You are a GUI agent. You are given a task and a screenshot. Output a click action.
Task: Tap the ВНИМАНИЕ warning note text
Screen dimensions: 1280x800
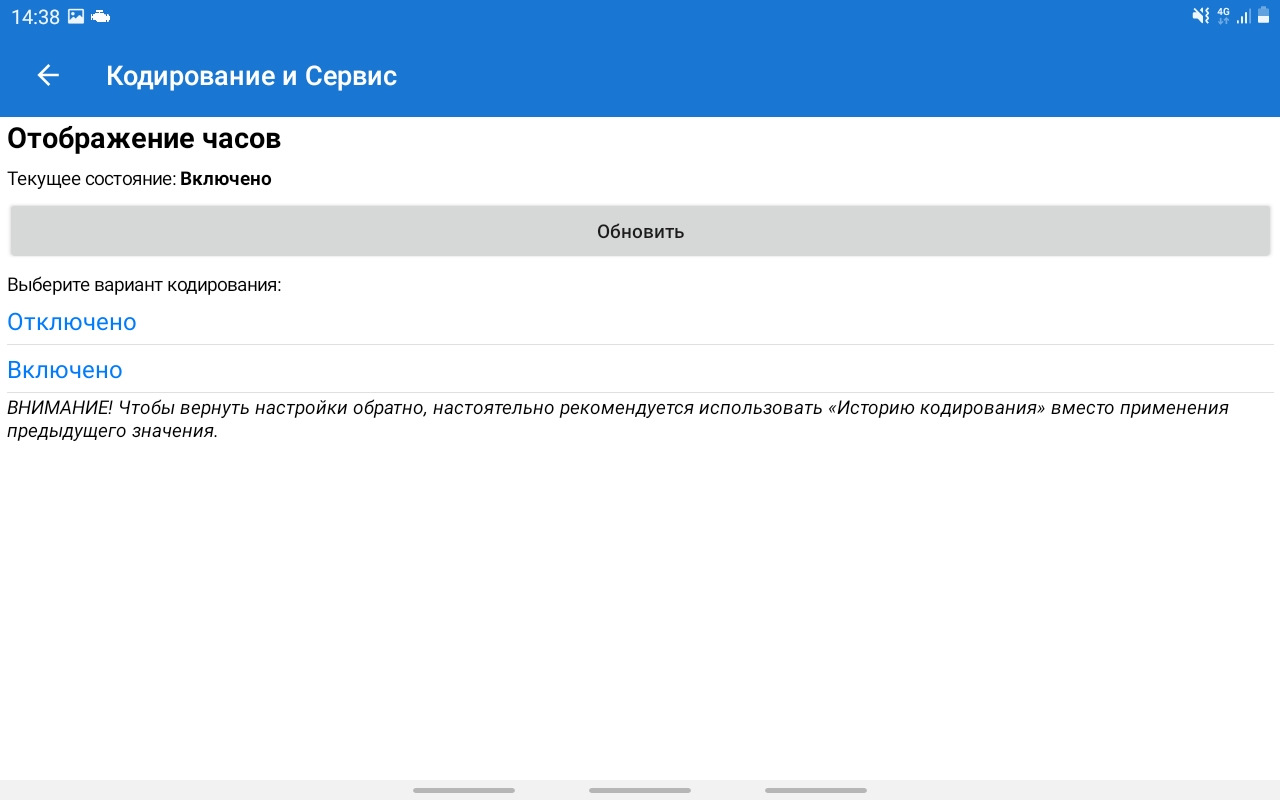point(618,420)
